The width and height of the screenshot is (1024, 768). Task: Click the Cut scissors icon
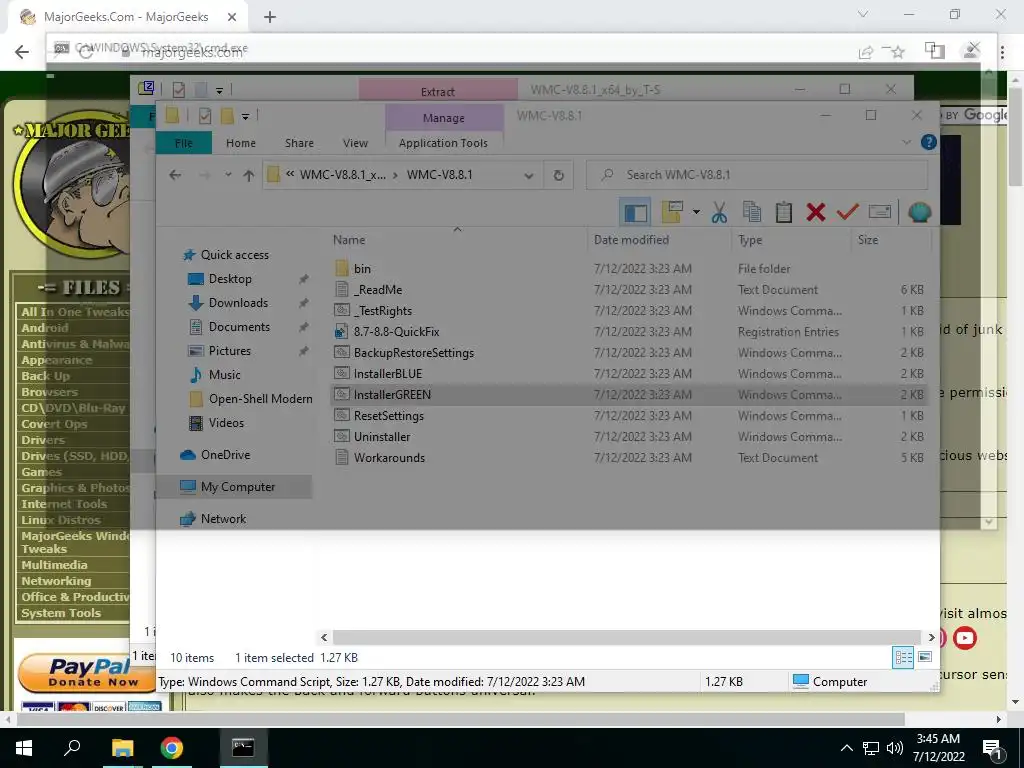click(719, 212)
